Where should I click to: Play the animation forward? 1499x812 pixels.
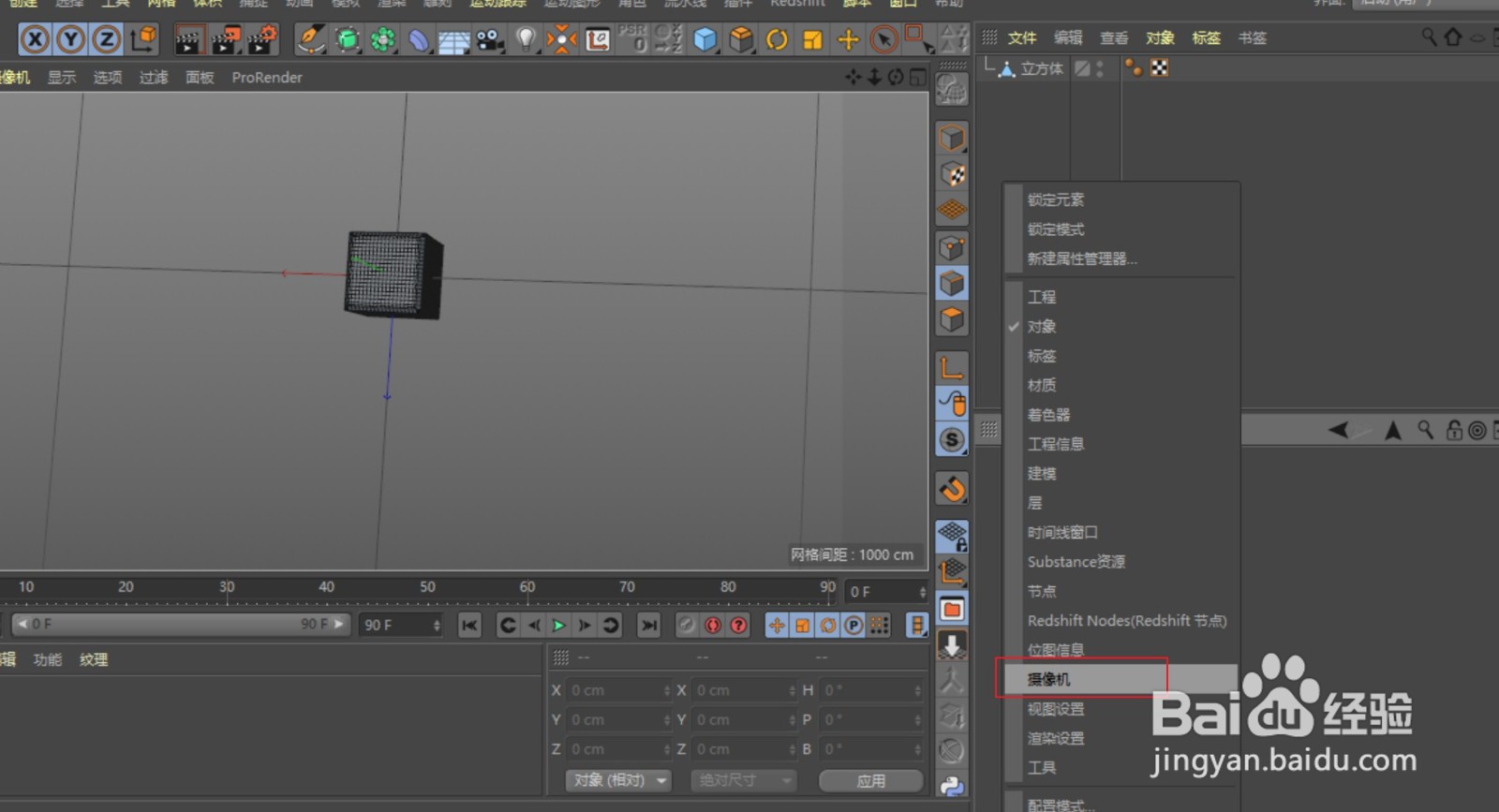[x=558, y=625]
